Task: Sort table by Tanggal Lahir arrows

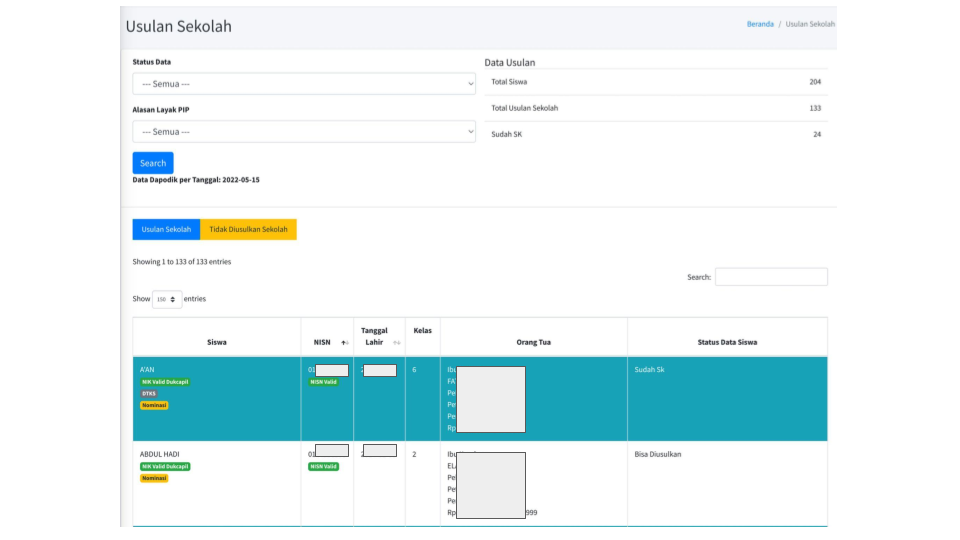Action: (x=397, y=343)
